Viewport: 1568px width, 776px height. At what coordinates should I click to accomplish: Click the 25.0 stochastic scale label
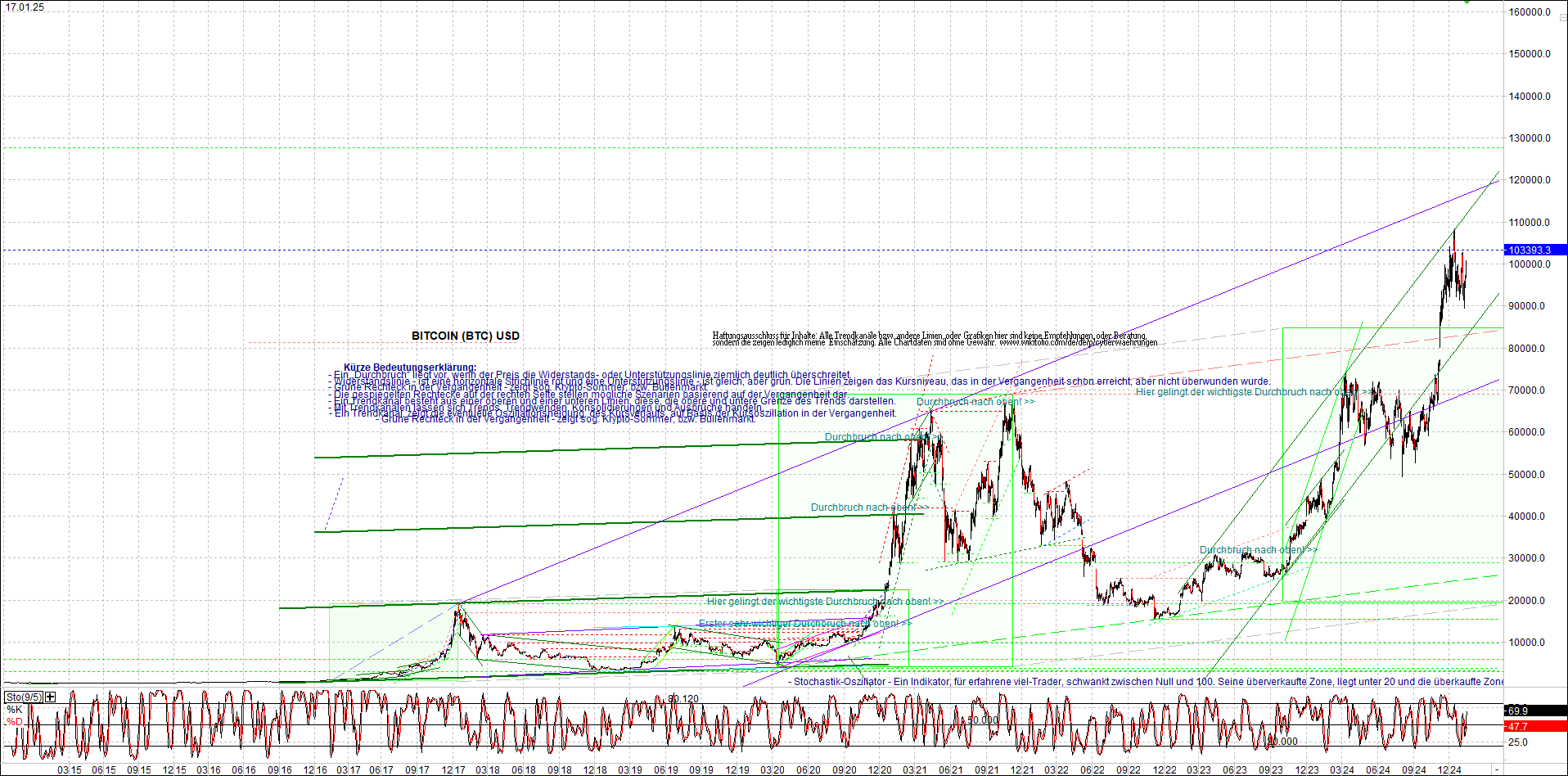click(x=1518, y=742)
